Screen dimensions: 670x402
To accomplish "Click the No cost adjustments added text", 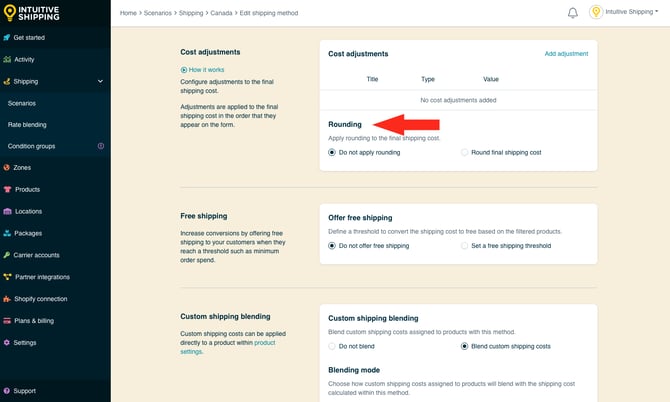I will [458, 100].
